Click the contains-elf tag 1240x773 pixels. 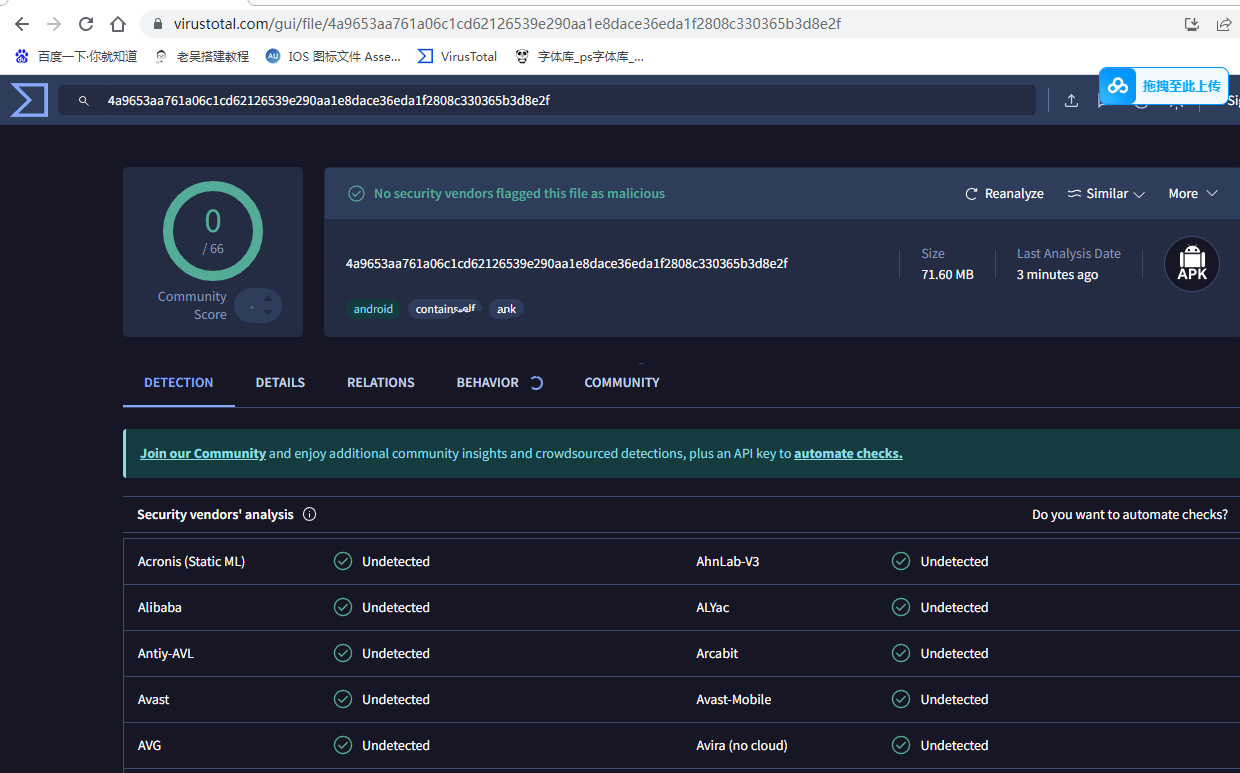tap(445, 309)
